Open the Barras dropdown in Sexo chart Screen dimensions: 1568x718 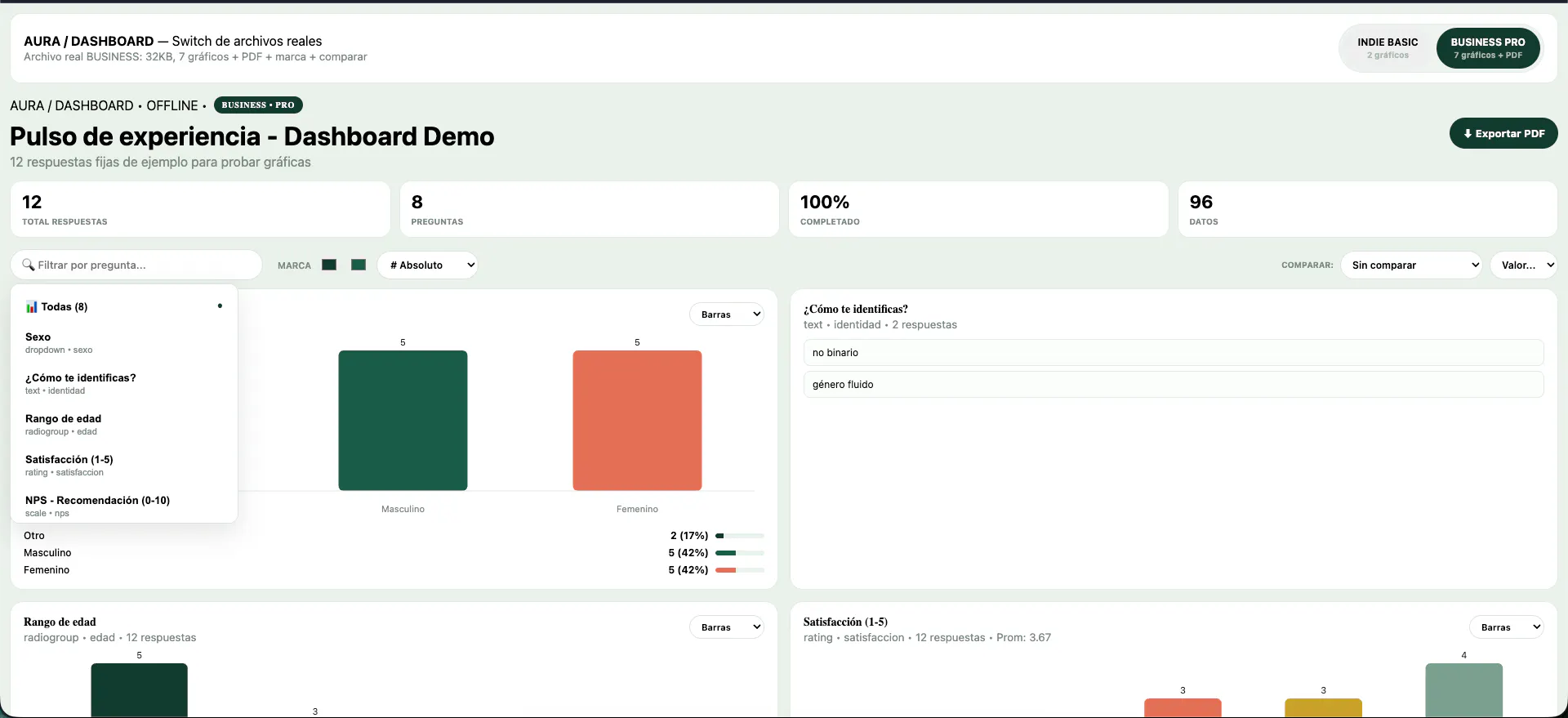point(727,314)
